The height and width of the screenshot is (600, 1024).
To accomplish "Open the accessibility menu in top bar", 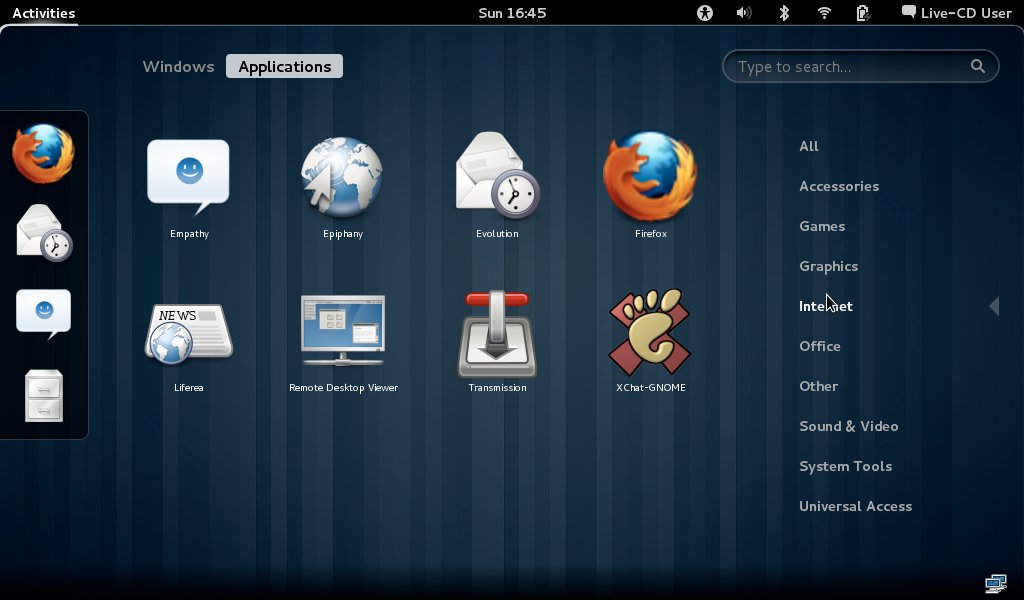I will click(705, 13).
